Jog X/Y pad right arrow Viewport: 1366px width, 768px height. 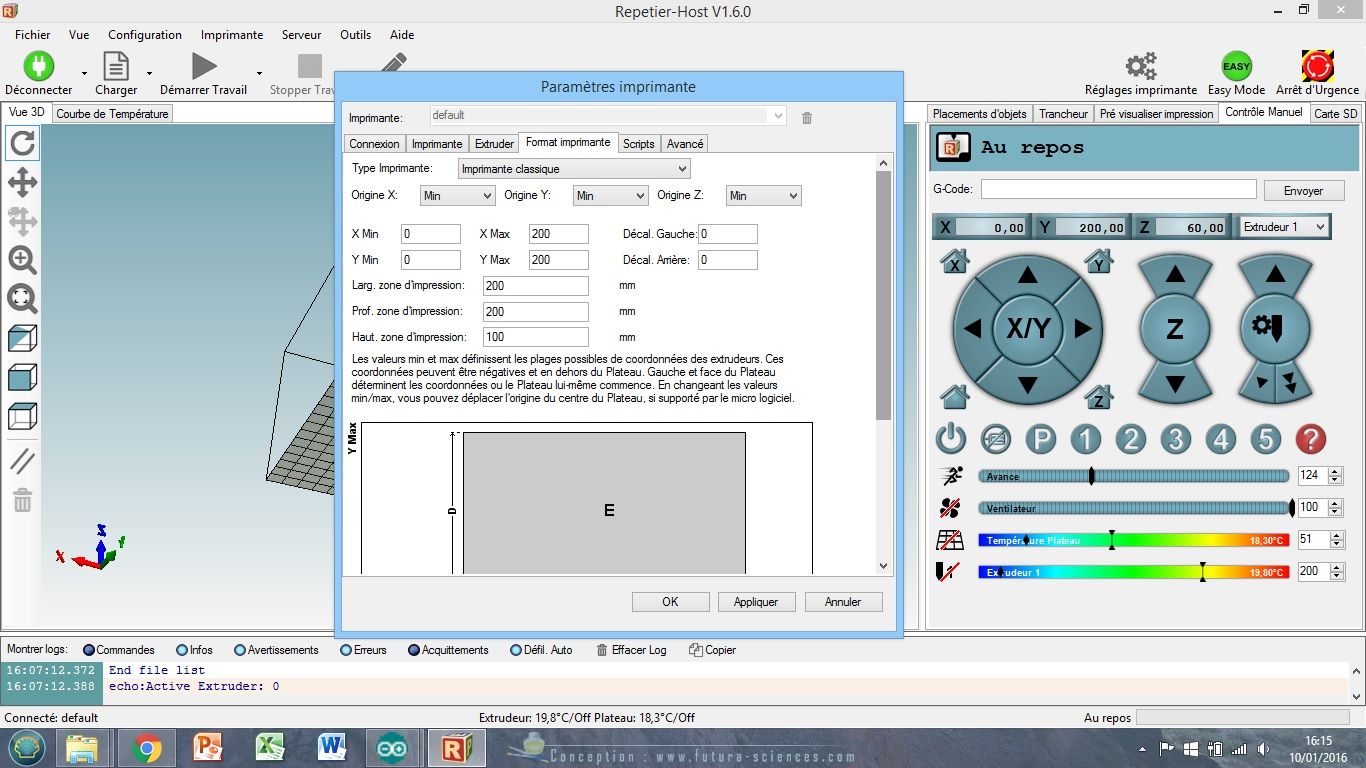pyautogui.click(x=1082, y=328)
